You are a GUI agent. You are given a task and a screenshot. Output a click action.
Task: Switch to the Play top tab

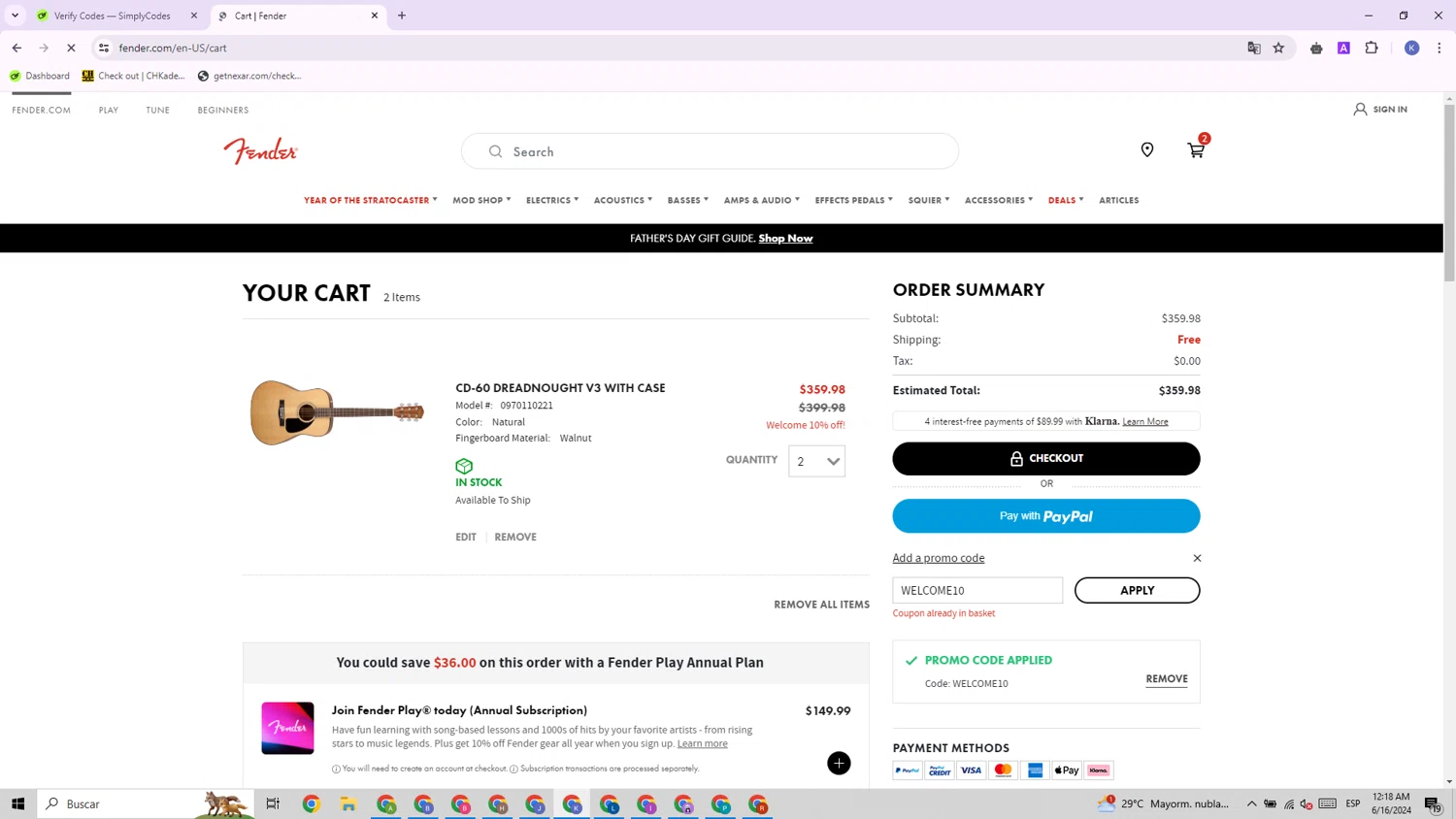[109, 110]
